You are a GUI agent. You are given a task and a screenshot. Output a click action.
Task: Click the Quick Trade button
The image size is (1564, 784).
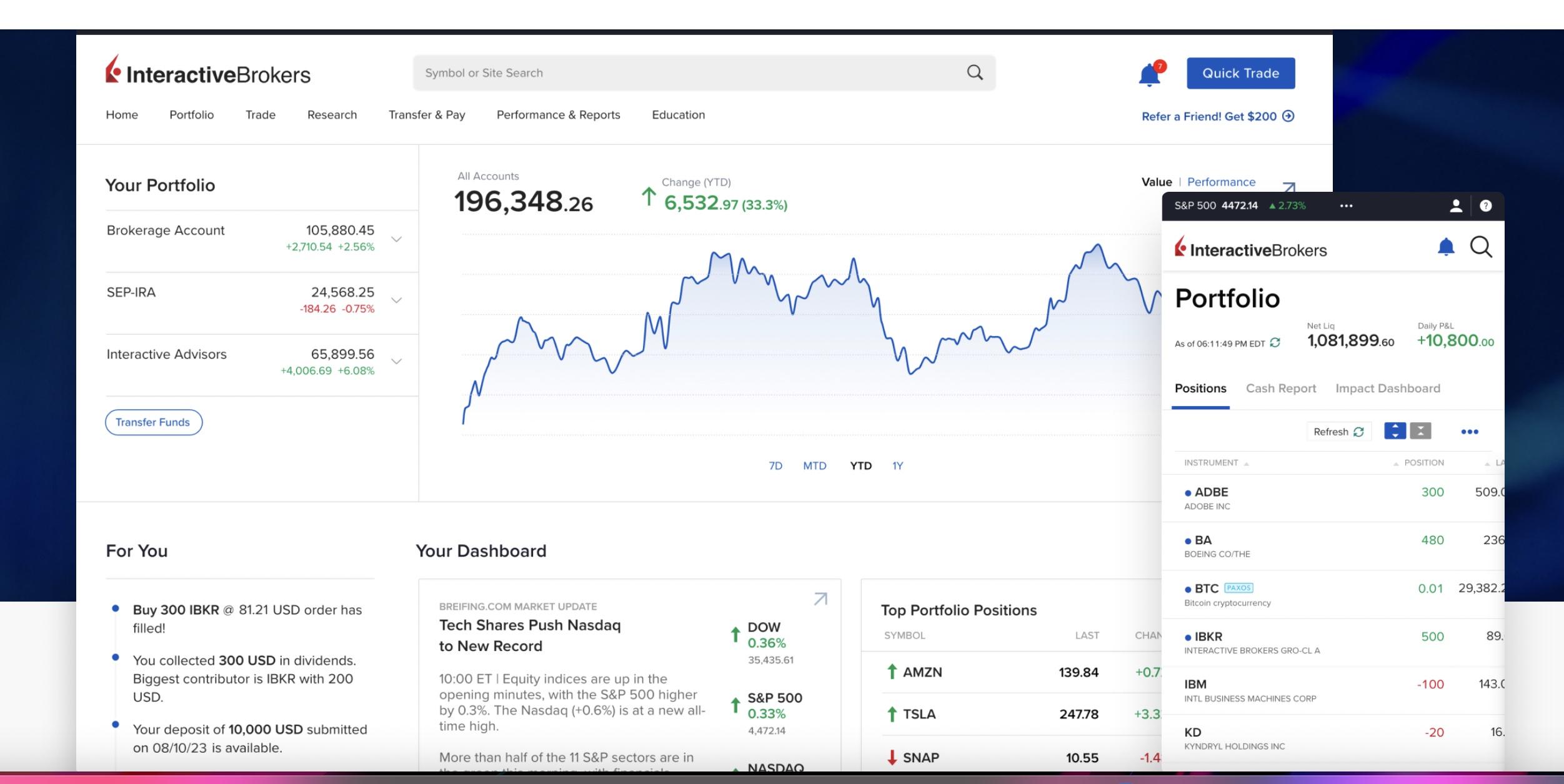[1241, 73]
